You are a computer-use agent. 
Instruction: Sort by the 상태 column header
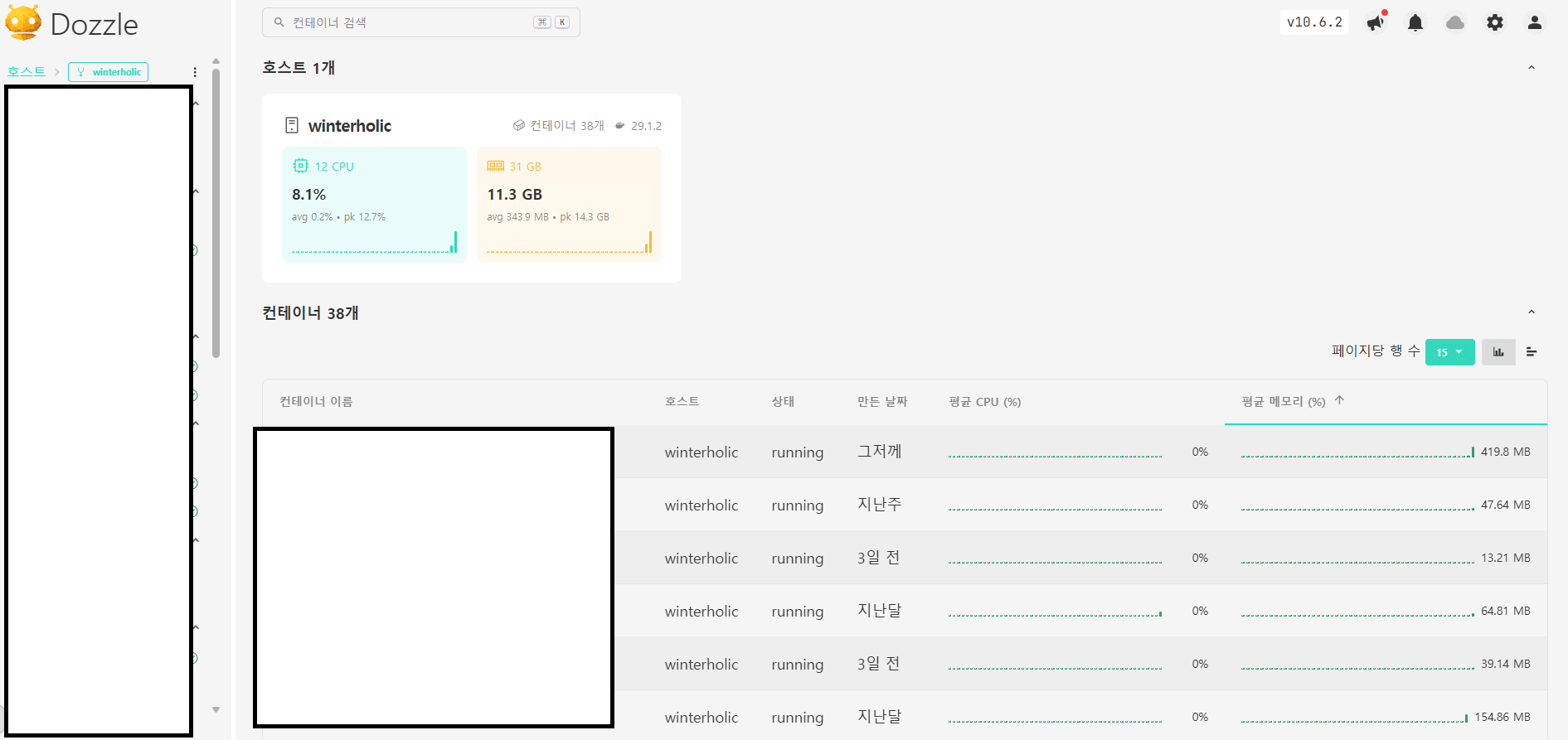(783, 402)
